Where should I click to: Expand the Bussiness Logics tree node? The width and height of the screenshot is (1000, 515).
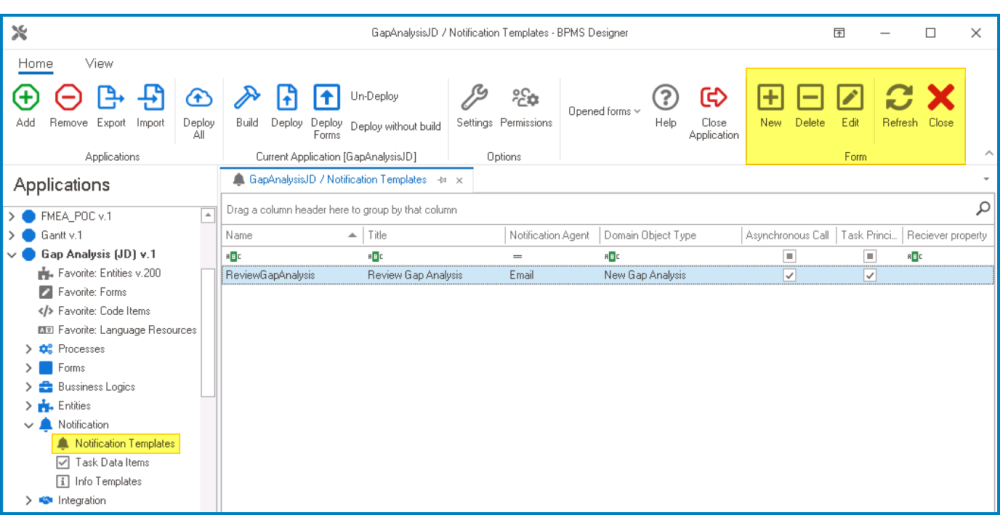[x=28, y=386]
